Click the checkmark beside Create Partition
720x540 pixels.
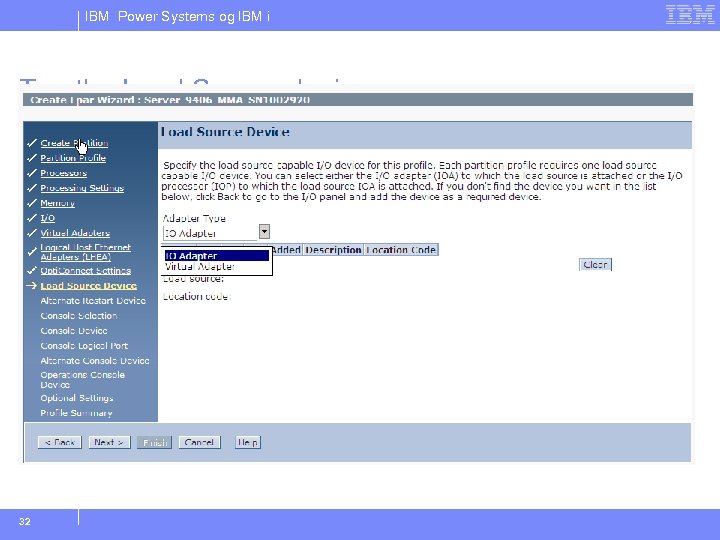click(x=32, y=143)
